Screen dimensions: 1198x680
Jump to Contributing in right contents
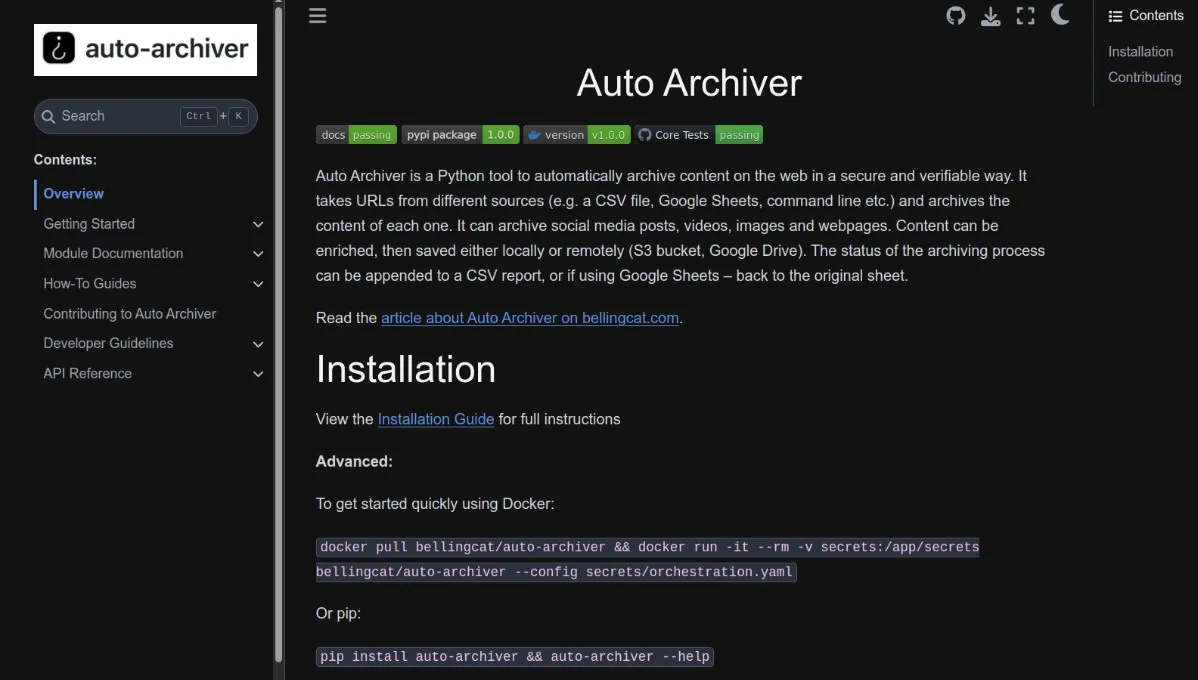[x=1144, y=77]
